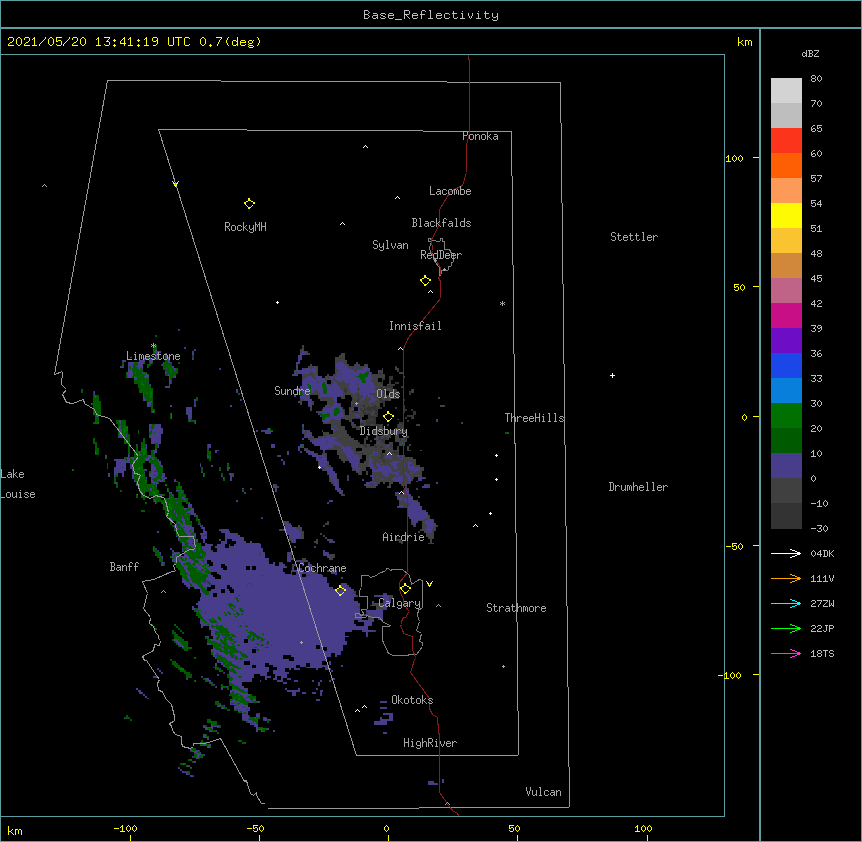Screen dimensions: 862x842
Task: Pick the royal blue swatch in dBZ legend
Action: tap(786, 365)
